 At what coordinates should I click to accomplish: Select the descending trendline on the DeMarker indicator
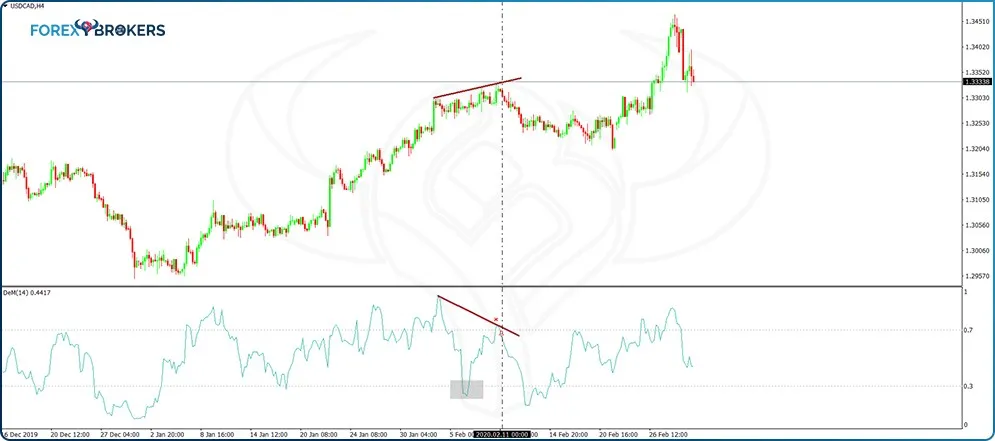pos(478,316)
